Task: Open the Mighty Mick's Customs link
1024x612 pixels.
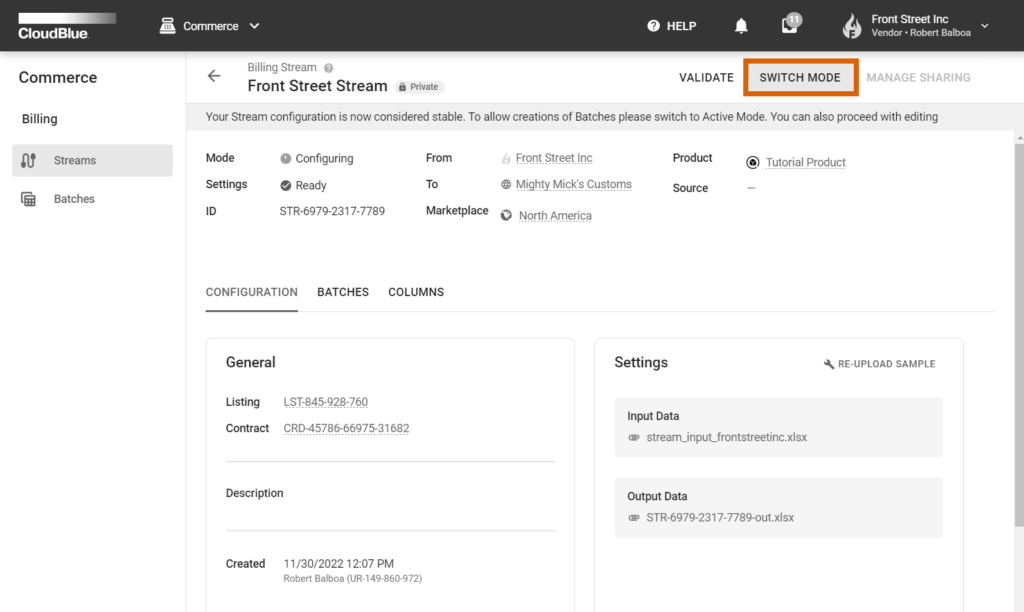Action: pos(573,184)
